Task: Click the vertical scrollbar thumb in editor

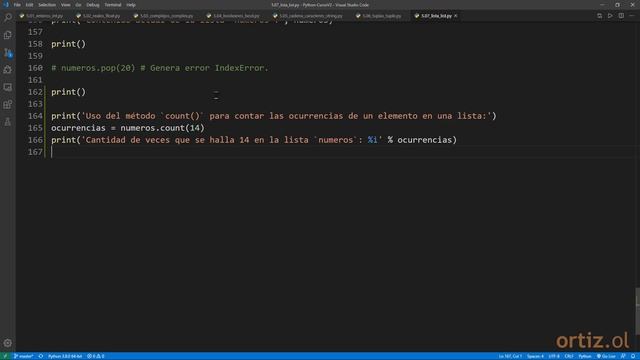Action: pos(638,311)
